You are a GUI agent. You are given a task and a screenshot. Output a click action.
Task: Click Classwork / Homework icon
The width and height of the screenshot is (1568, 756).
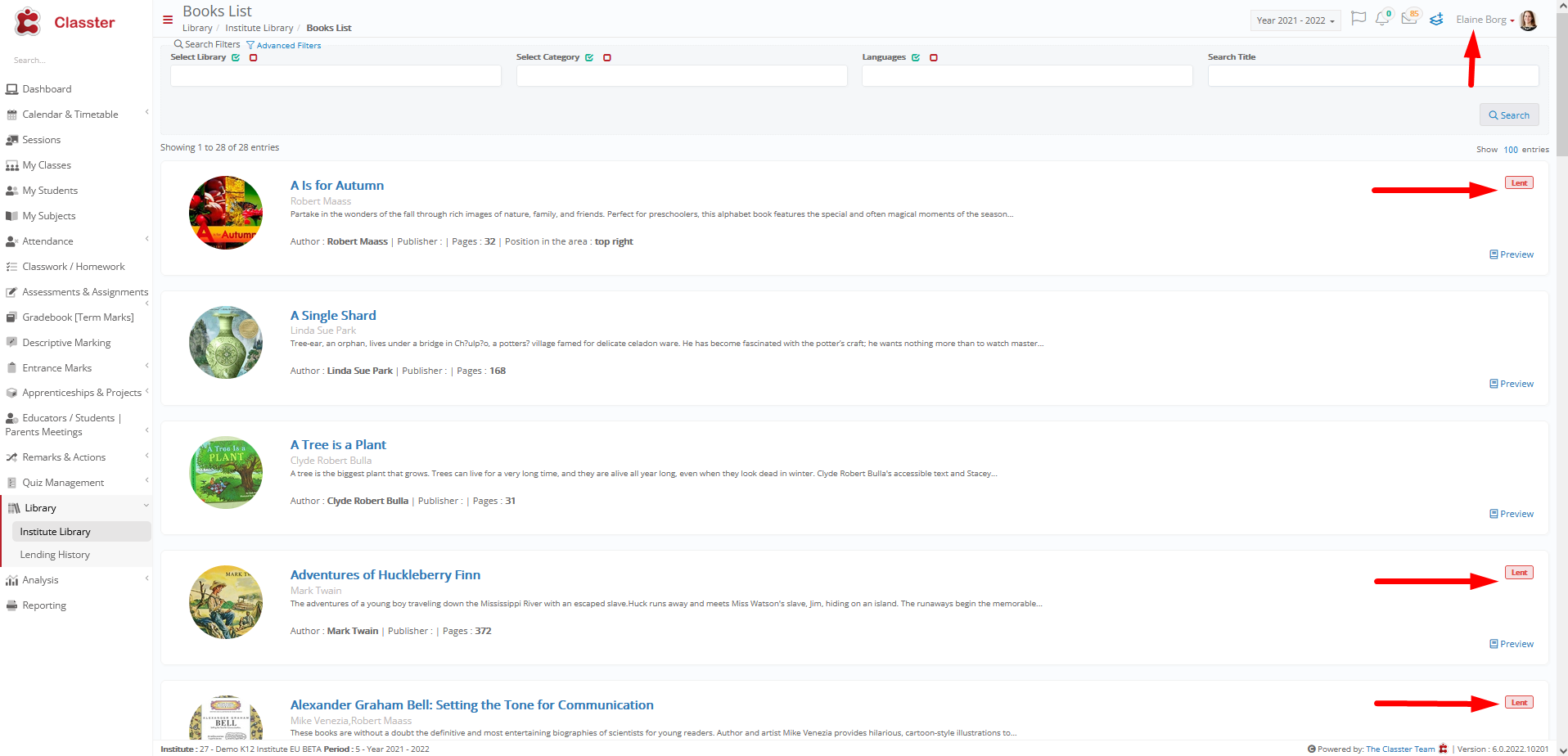(11, 267)
